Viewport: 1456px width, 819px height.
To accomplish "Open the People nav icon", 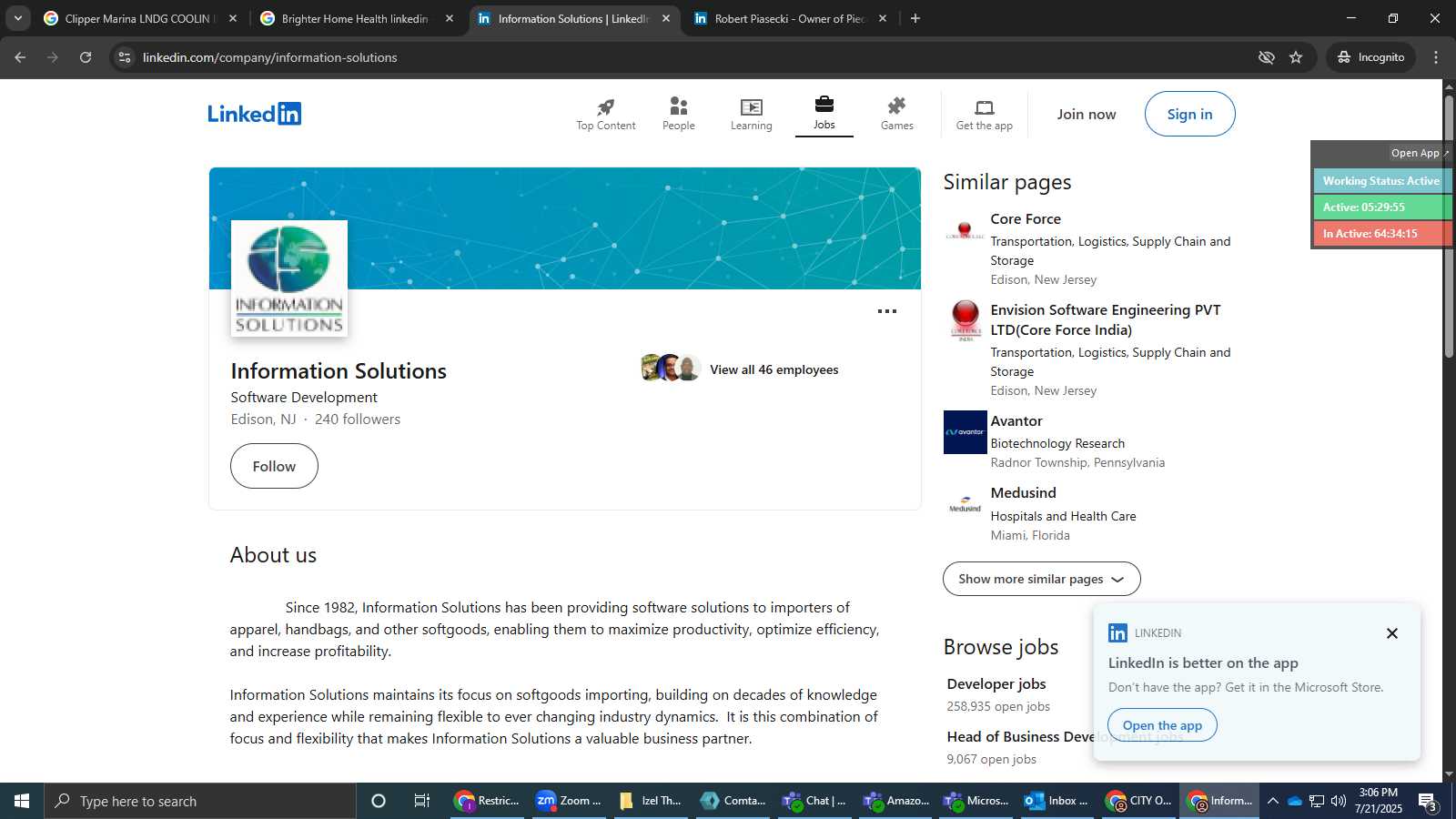I will click(678, 106).
